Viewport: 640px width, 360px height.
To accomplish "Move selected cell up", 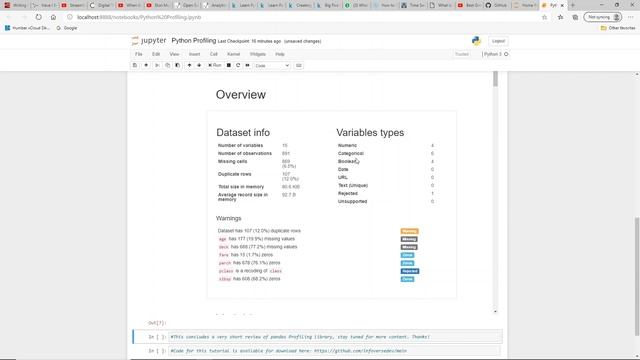I will point(189,65).
